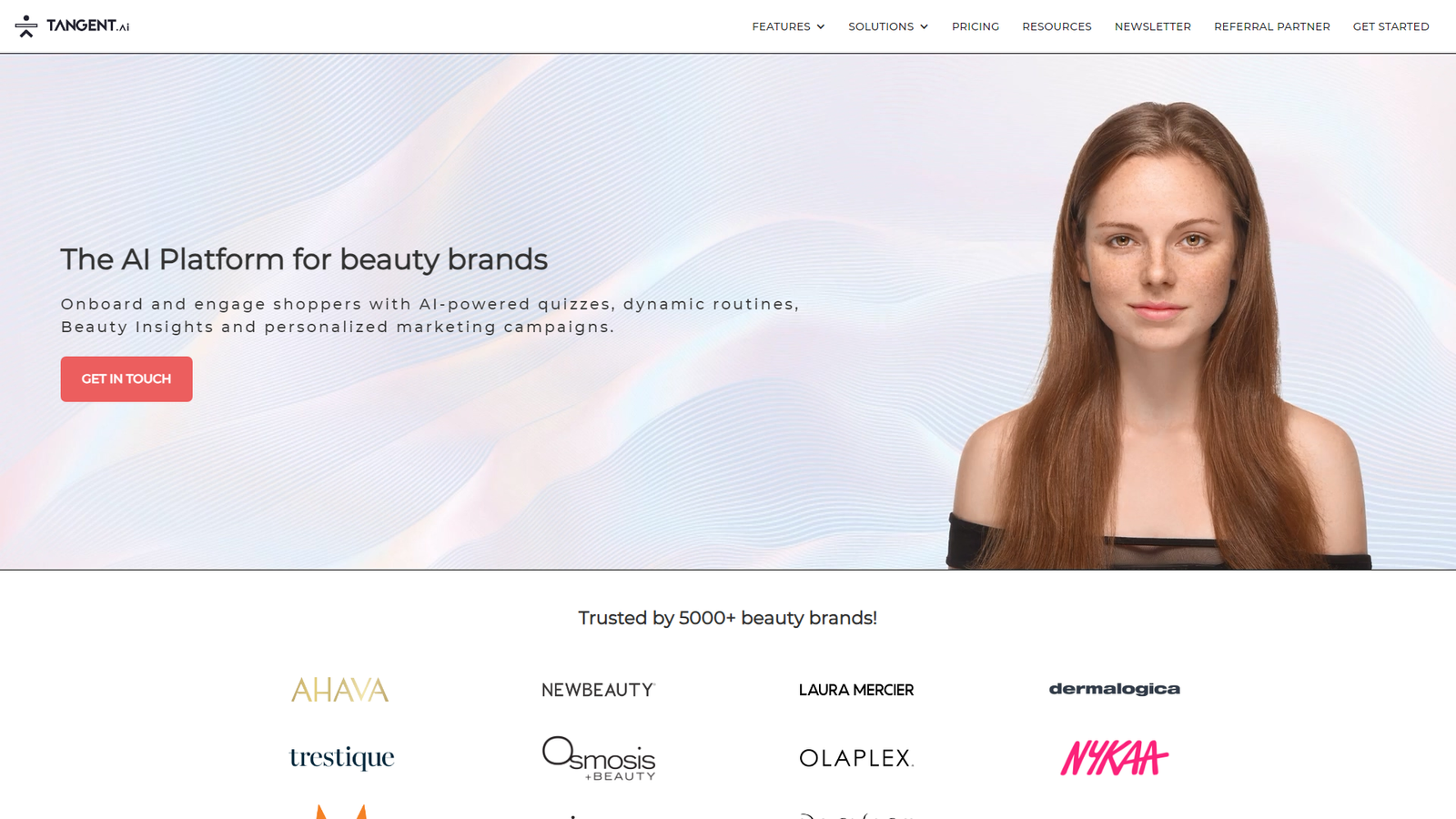Open the NewBeauty brand logo
This screenshot has height=819, width=1456.
click(x=598, y=690)
